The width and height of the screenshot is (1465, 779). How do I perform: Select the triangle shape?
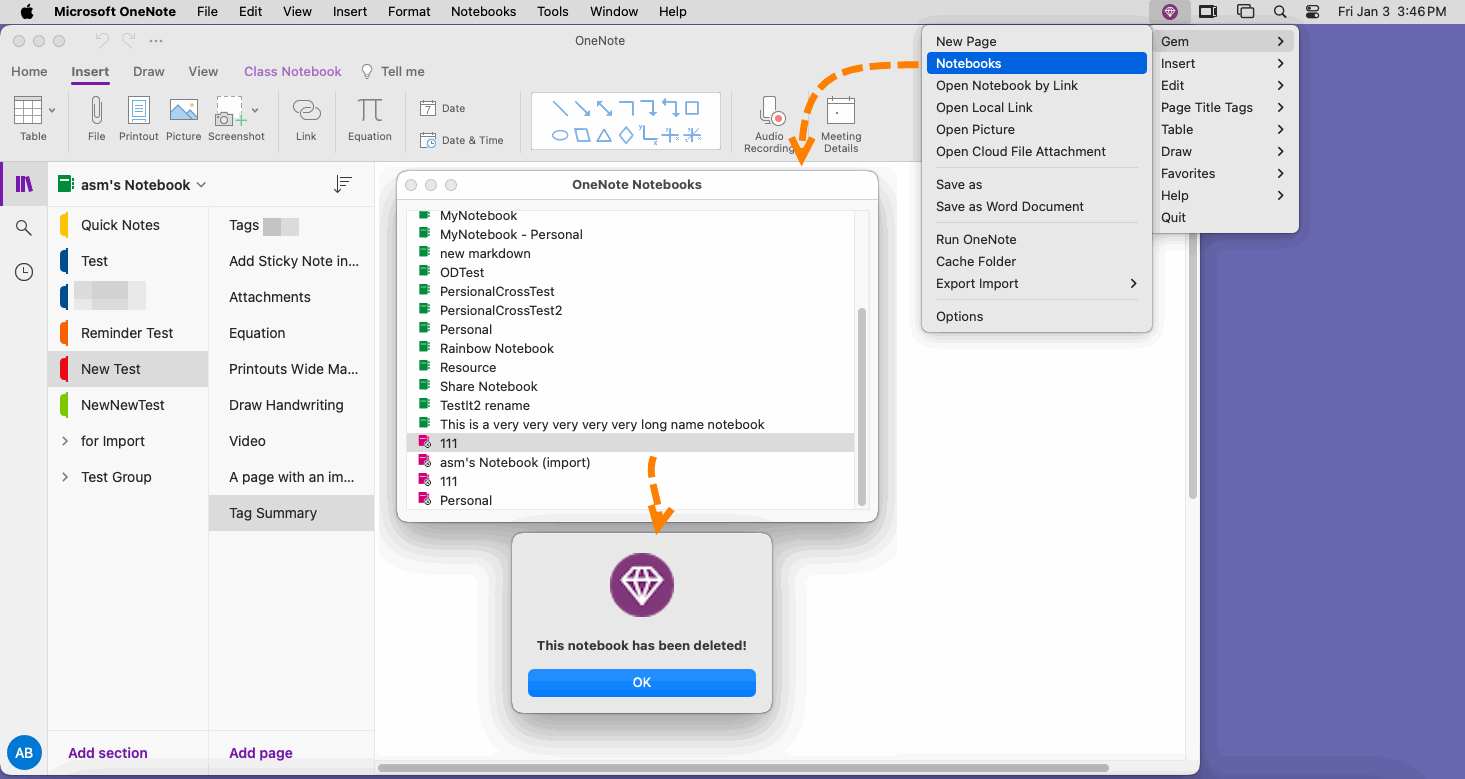pos(604,134)
